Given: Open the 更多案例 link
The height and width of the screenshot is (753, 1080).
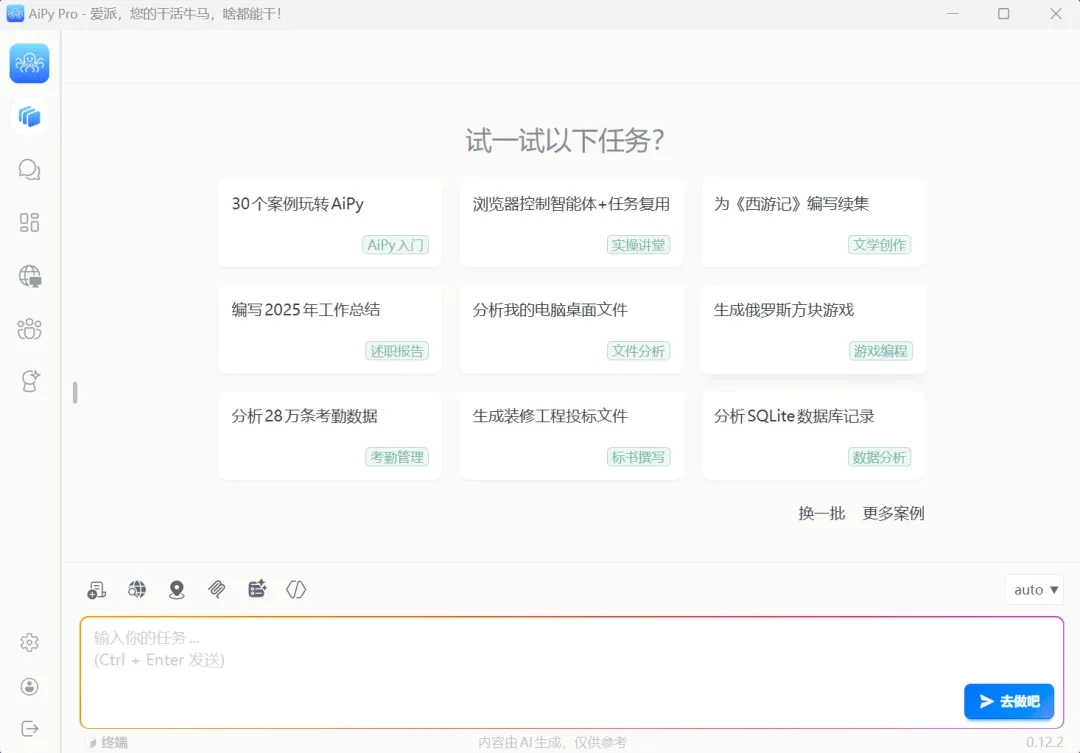Looking at the screenshot, I should pos(893,513).
